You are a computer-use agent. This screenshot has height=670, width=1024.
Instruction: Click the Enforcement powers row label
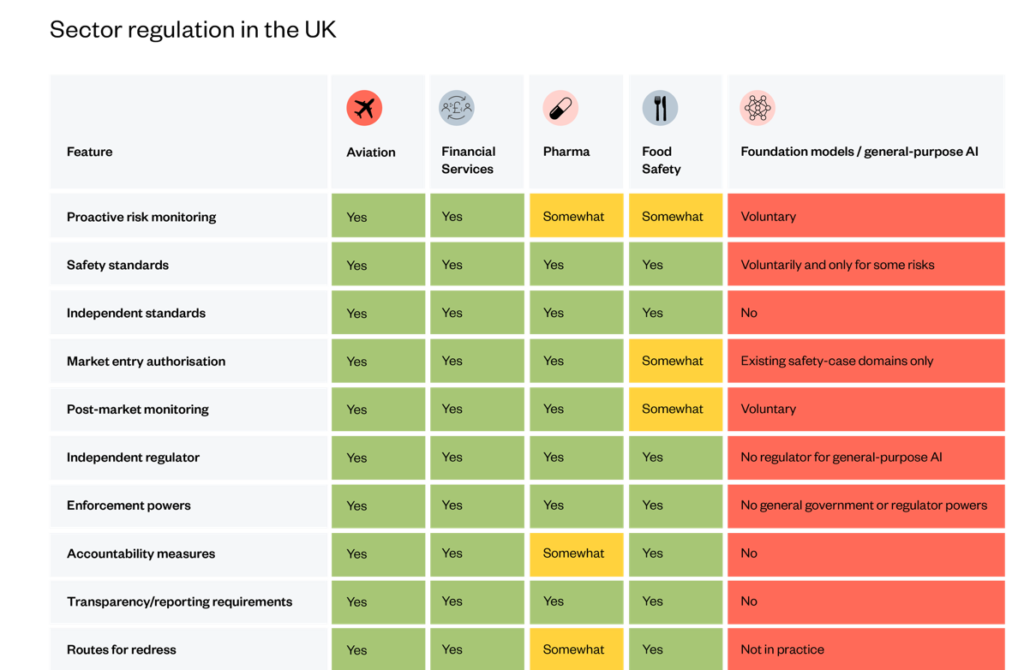click(129, 506)
